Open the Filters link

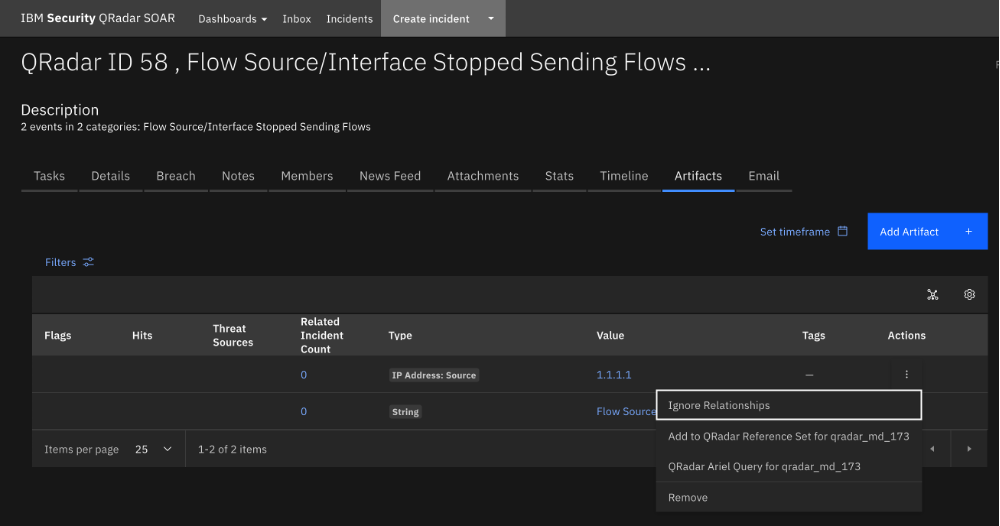click(61, 262)
